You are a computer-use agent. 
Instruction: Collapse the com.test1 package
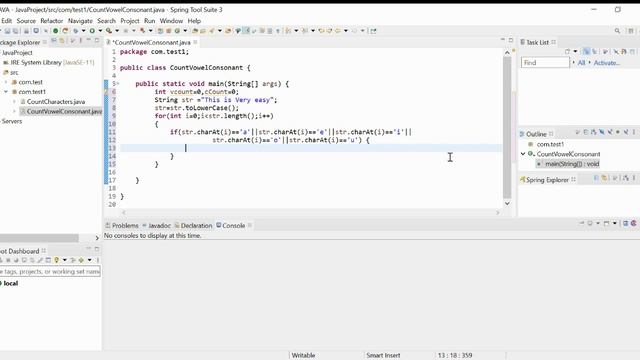6,92
